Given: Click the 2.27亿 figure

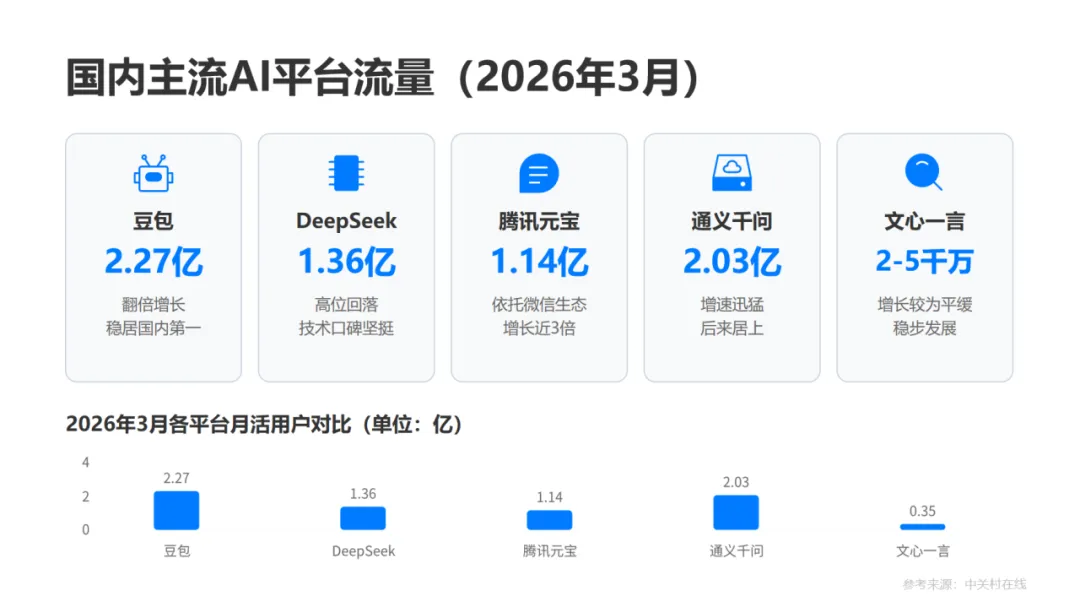Looking at the screenshot, I should coord(154,262).
